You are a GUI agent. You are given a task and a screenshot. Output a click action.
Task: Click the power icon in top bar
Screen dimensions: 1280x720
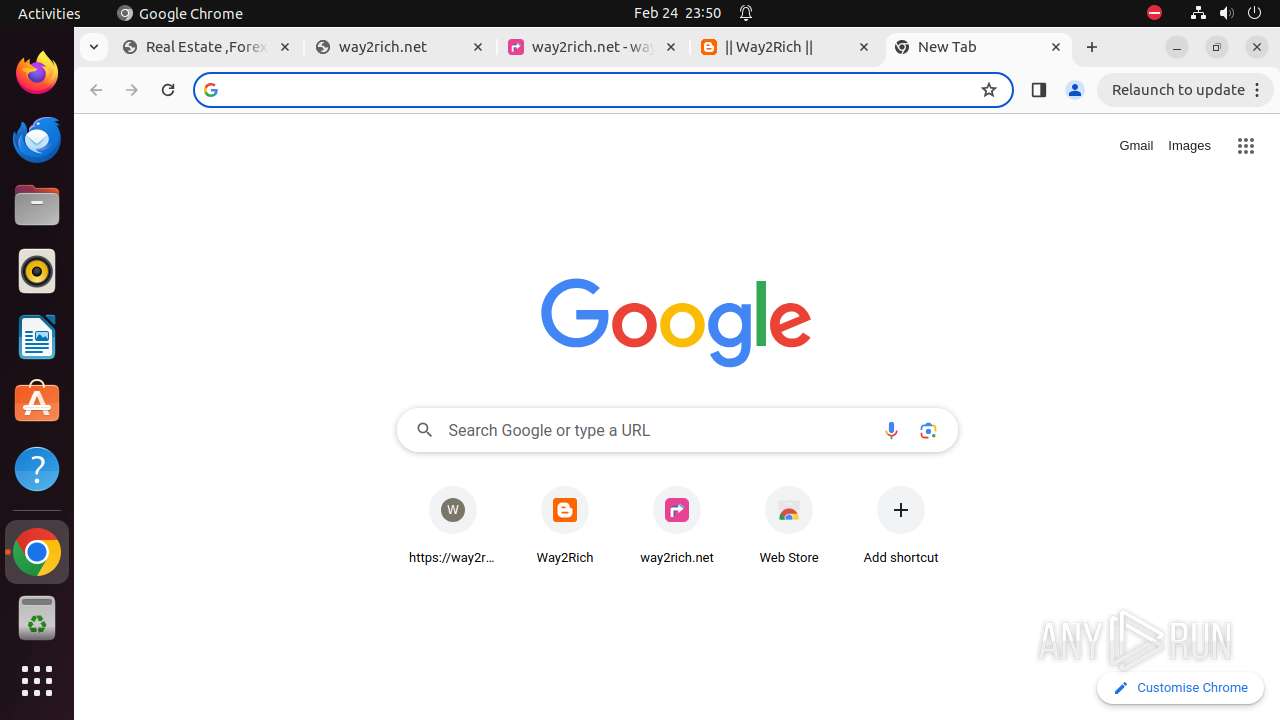(1255, 13)
